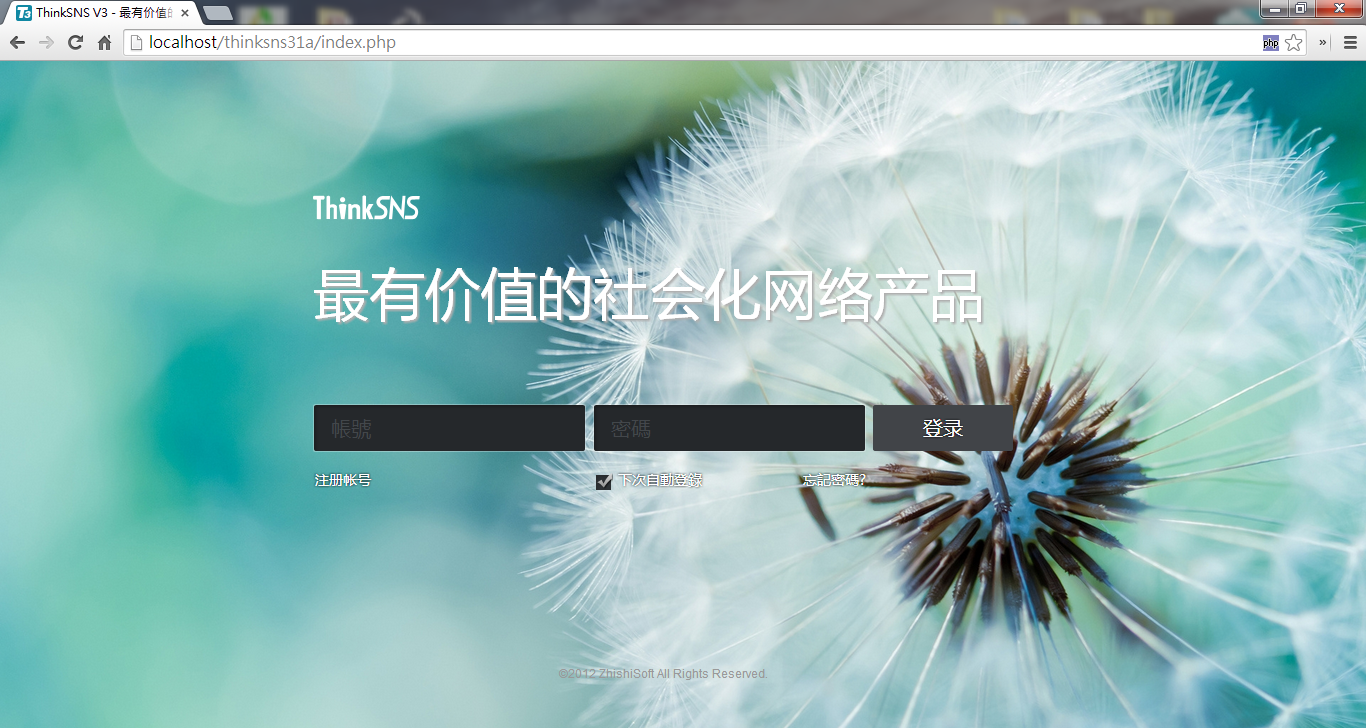This screenshot has height=728, width=1366.
Task: Focus the 密碼 password input field
Action: pyautogui.click(x=729, y=428)
